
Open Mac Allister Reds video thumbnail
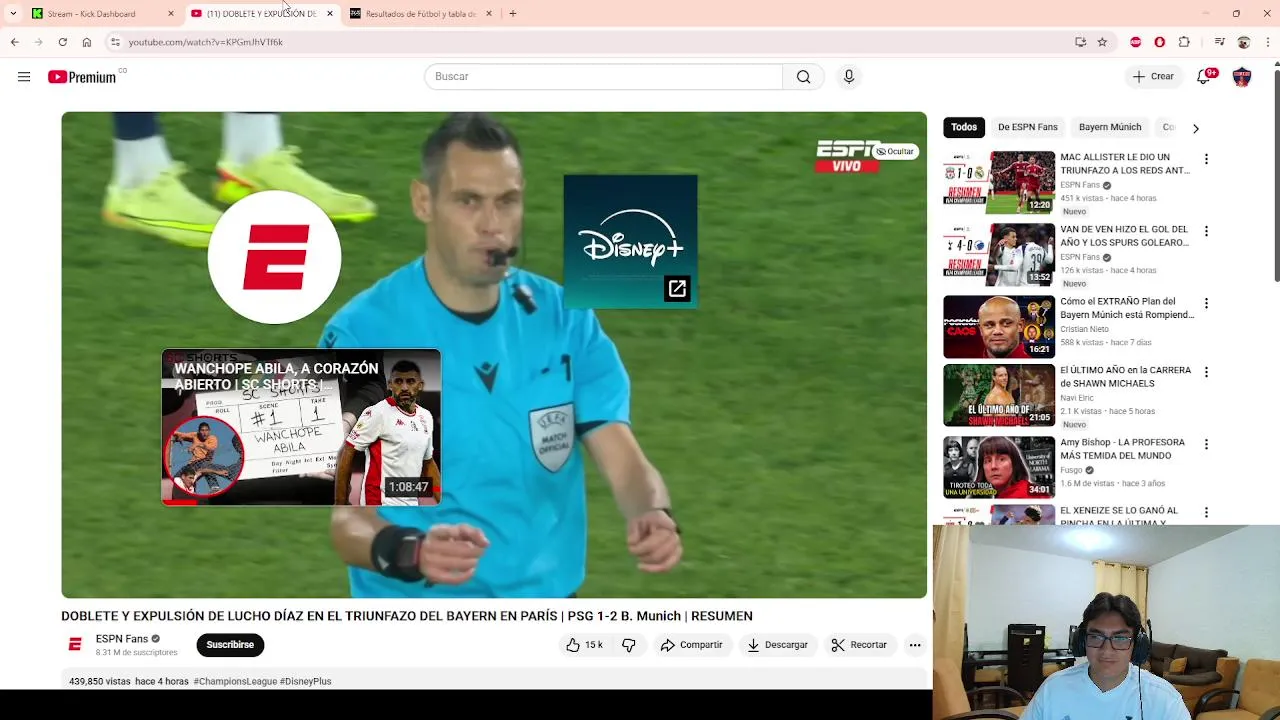coord(999,182)
